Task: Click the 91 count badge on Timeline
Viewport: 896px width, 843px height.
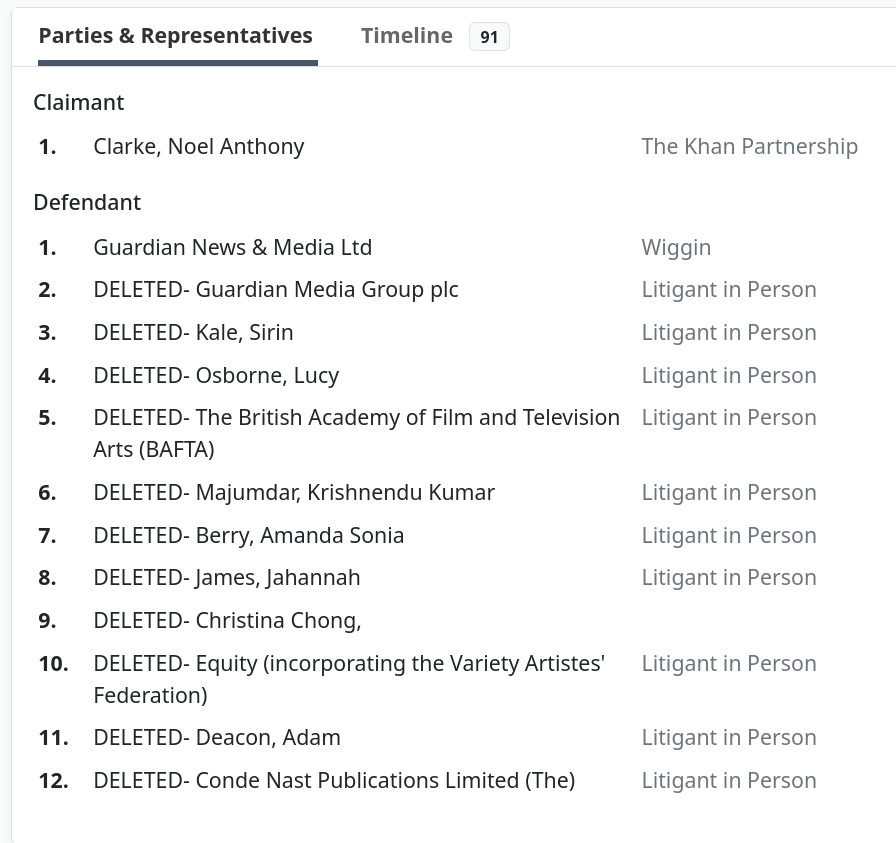Action: (489, 35)
